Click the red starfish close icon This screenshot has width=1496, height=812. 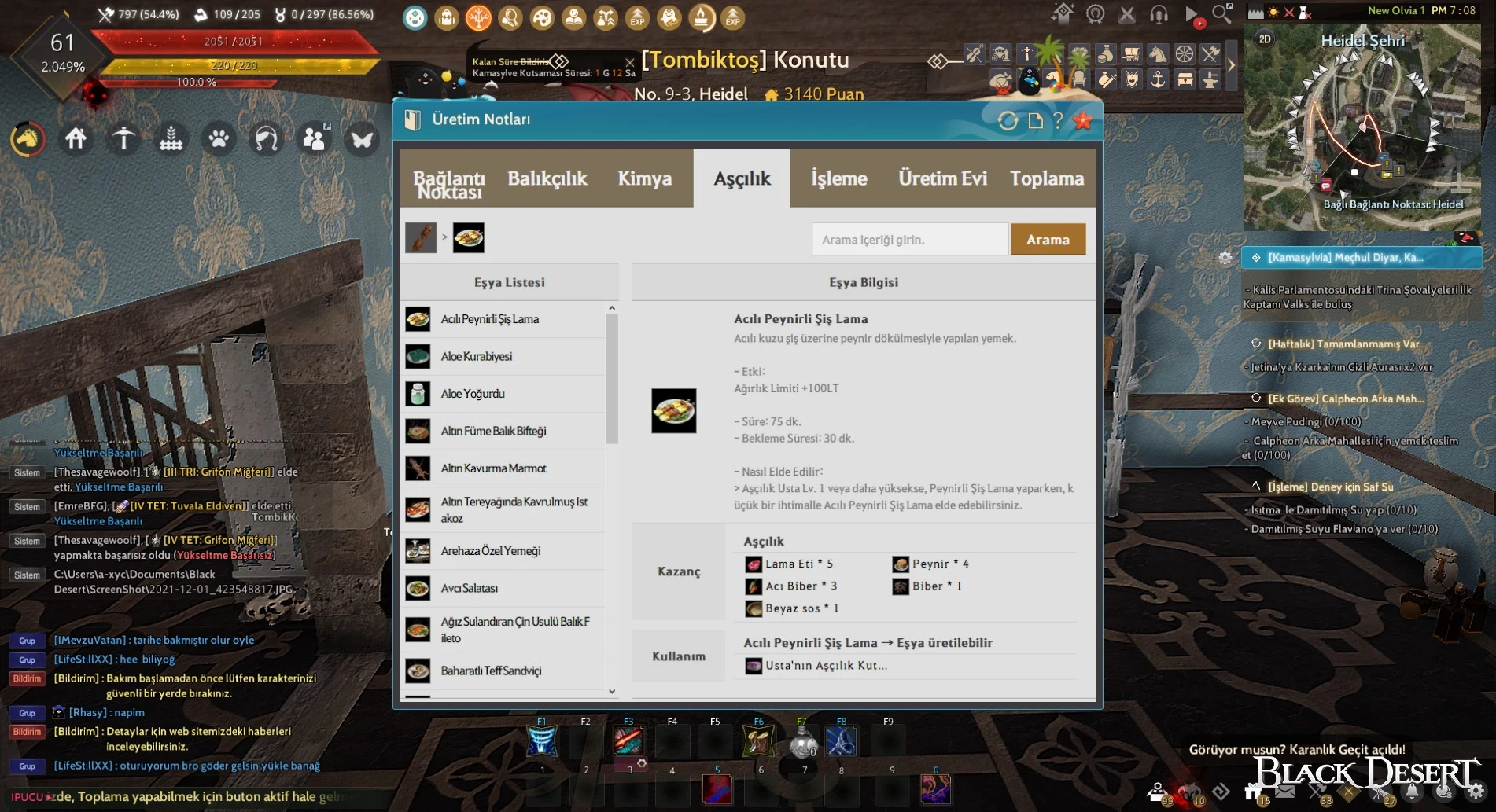coord(1083,120)
